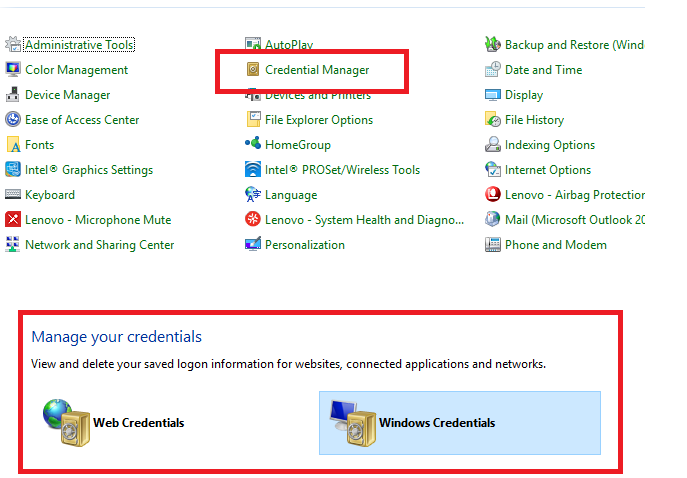Open Date and Time link
687x478 pixels.
pos(544,70)
